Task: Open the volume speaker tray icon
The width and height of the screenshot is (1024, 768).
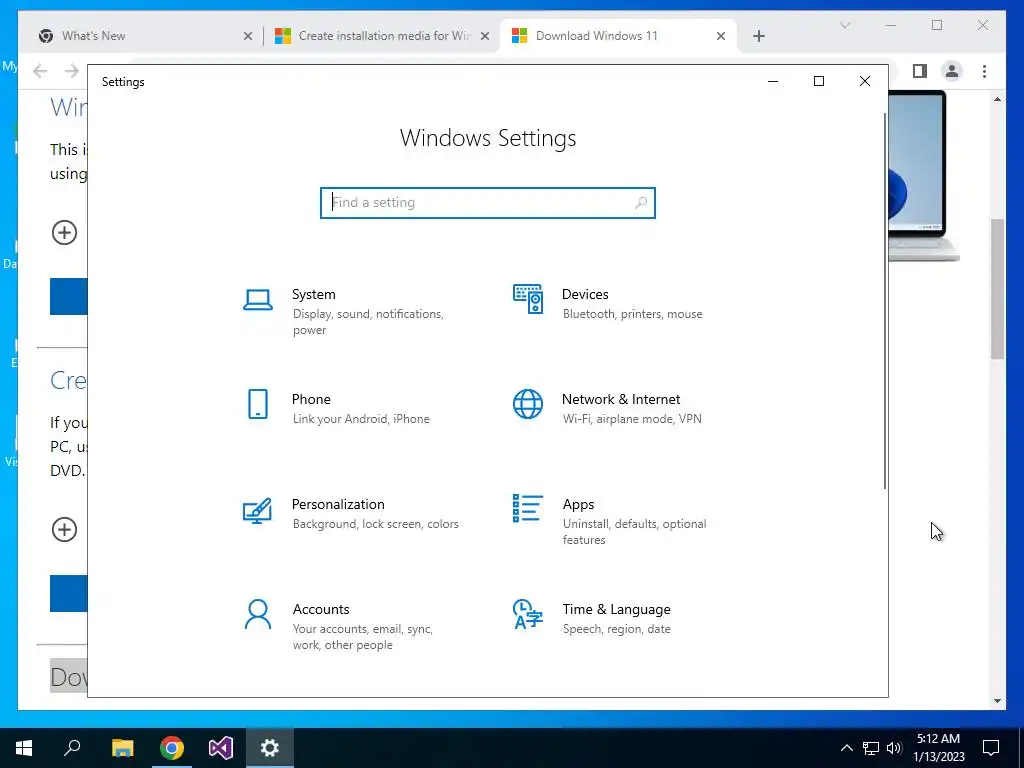Action: pyautogui.click(x=894, y=748)
